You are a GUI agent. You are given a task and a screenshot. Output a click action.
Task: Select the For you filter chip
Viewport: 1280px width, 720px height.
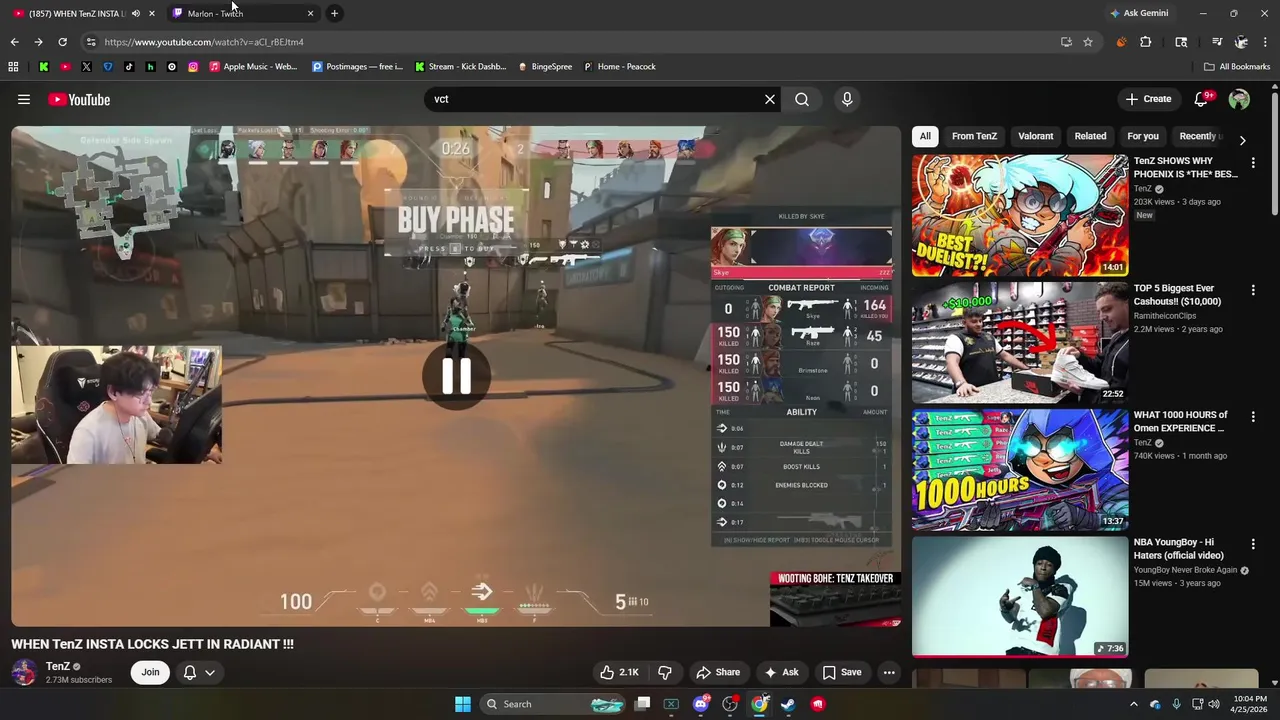point(1143,136)
